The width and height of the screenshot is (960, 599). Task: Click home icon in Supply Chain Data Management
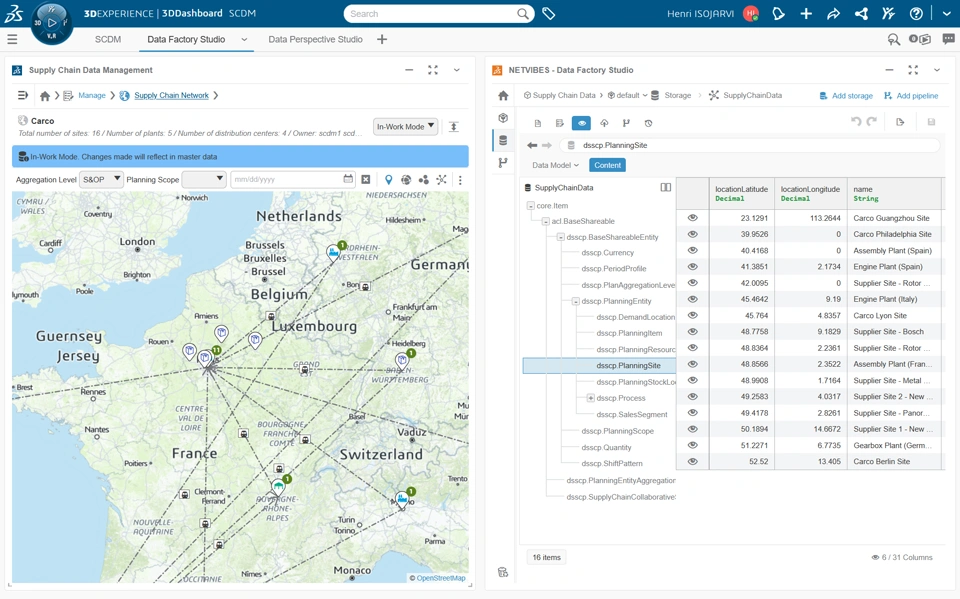(45, 96)
